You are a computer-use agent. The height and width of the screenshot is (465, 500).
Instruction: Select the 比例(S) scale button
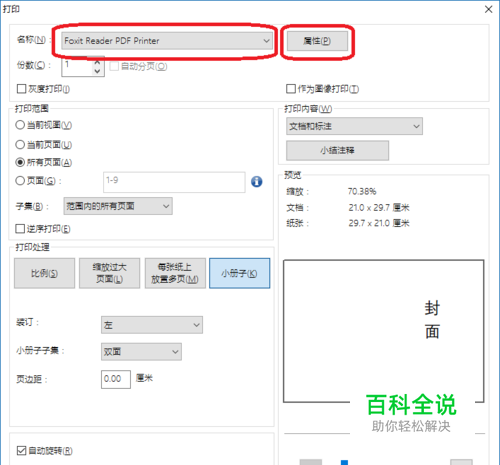click(x=44, y=273)
